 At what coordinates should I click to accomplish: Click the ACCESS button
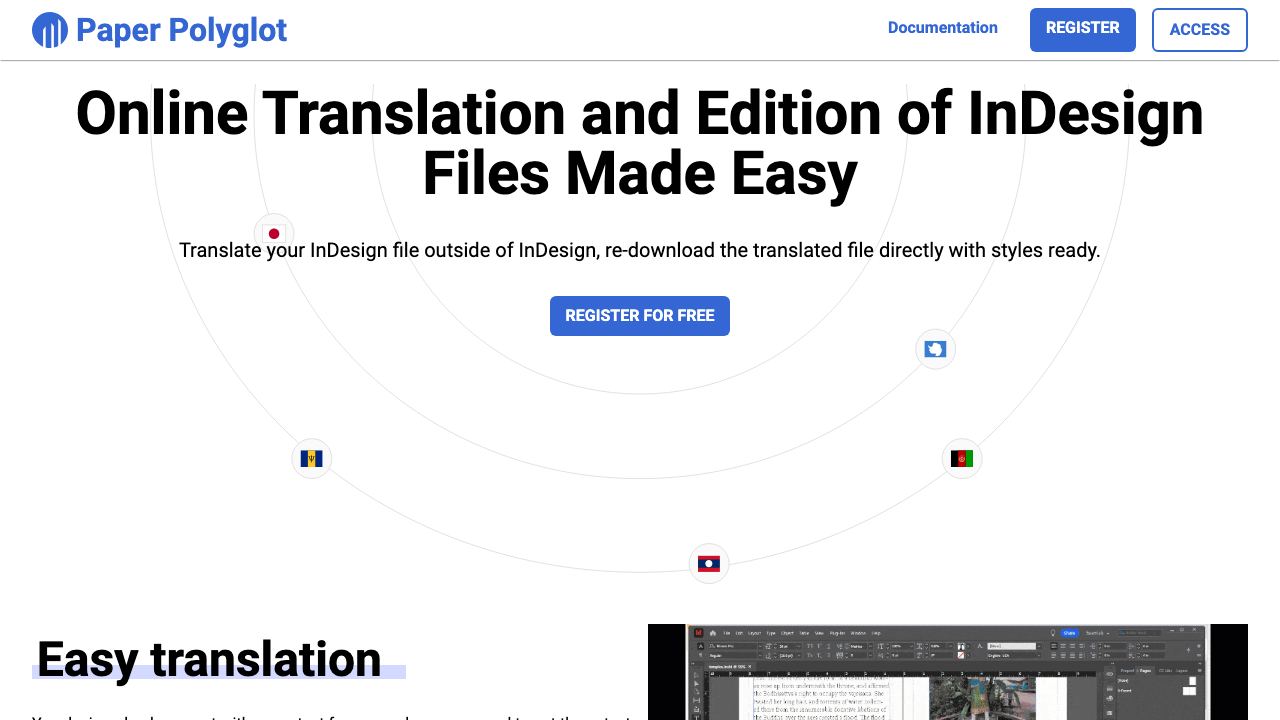[1200, 30]
